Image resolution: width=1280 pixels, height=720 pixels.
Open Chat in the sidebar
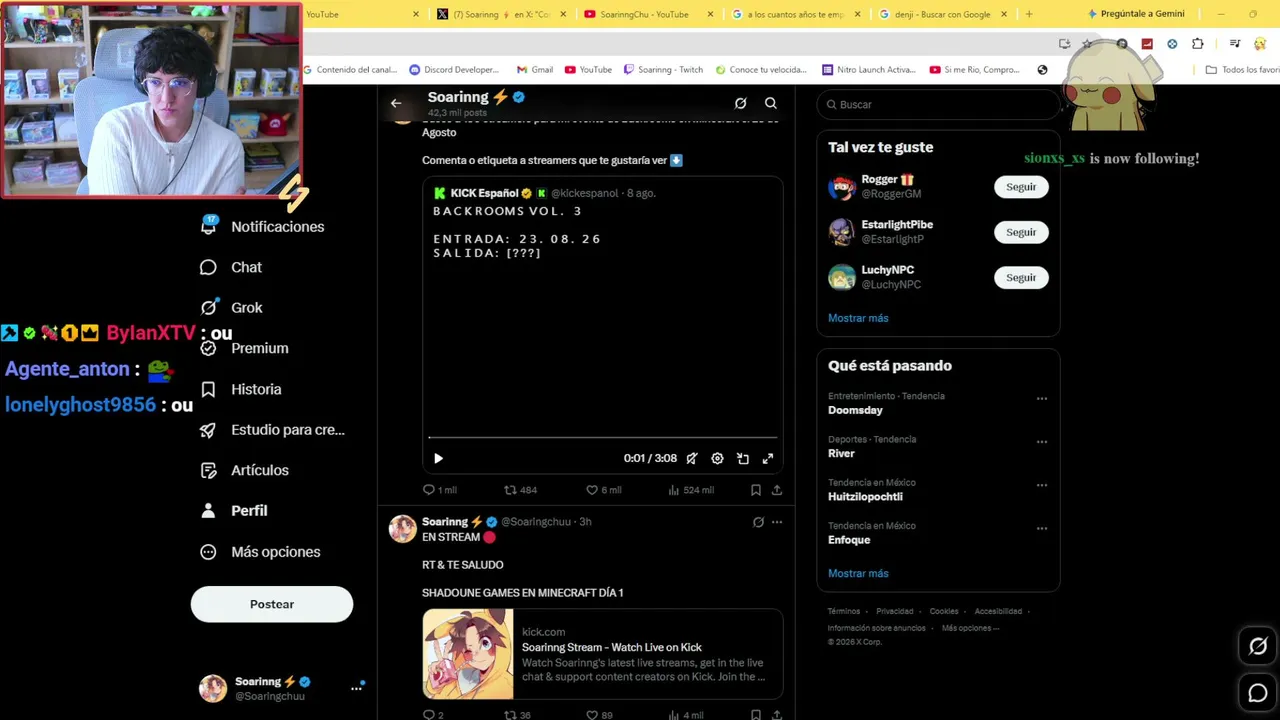click(x=231, y=267)
